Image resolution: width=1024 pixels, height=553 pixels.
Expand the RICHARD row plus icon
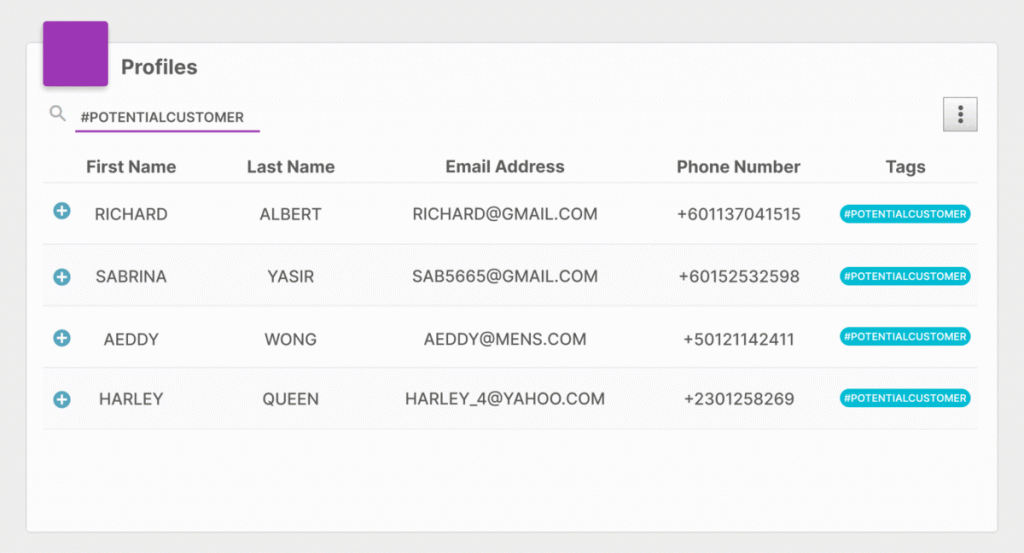pyautogui.click(x=62, y=211)
